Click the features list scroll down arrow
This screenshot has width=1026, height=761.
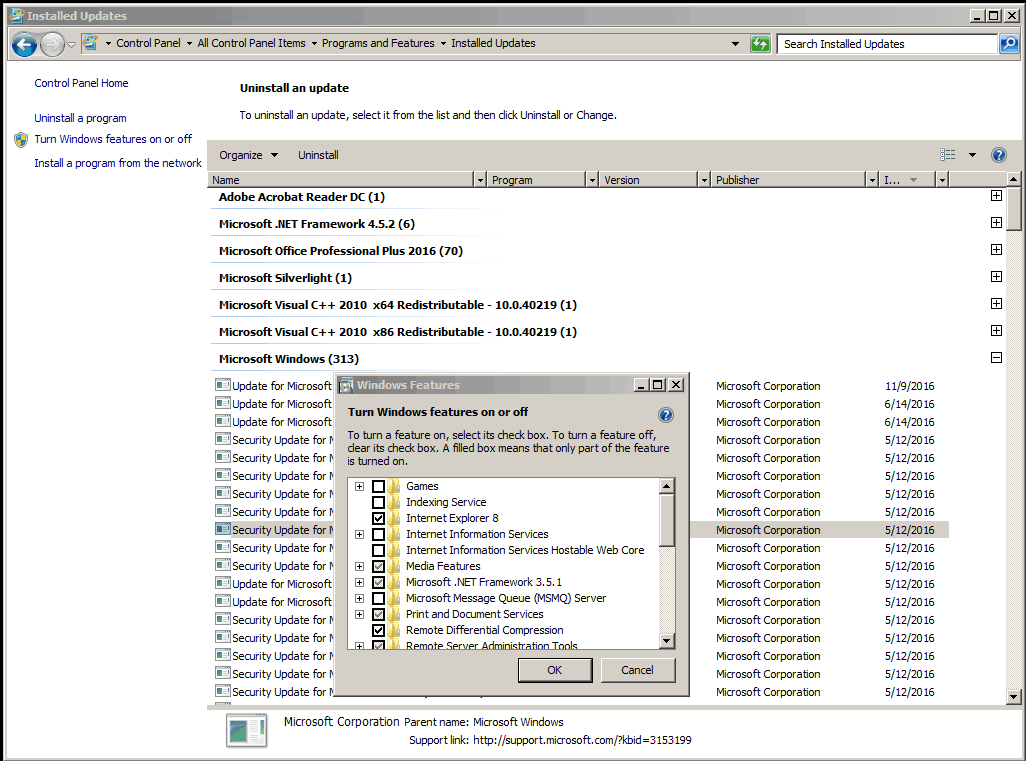[x=666, y=641]
